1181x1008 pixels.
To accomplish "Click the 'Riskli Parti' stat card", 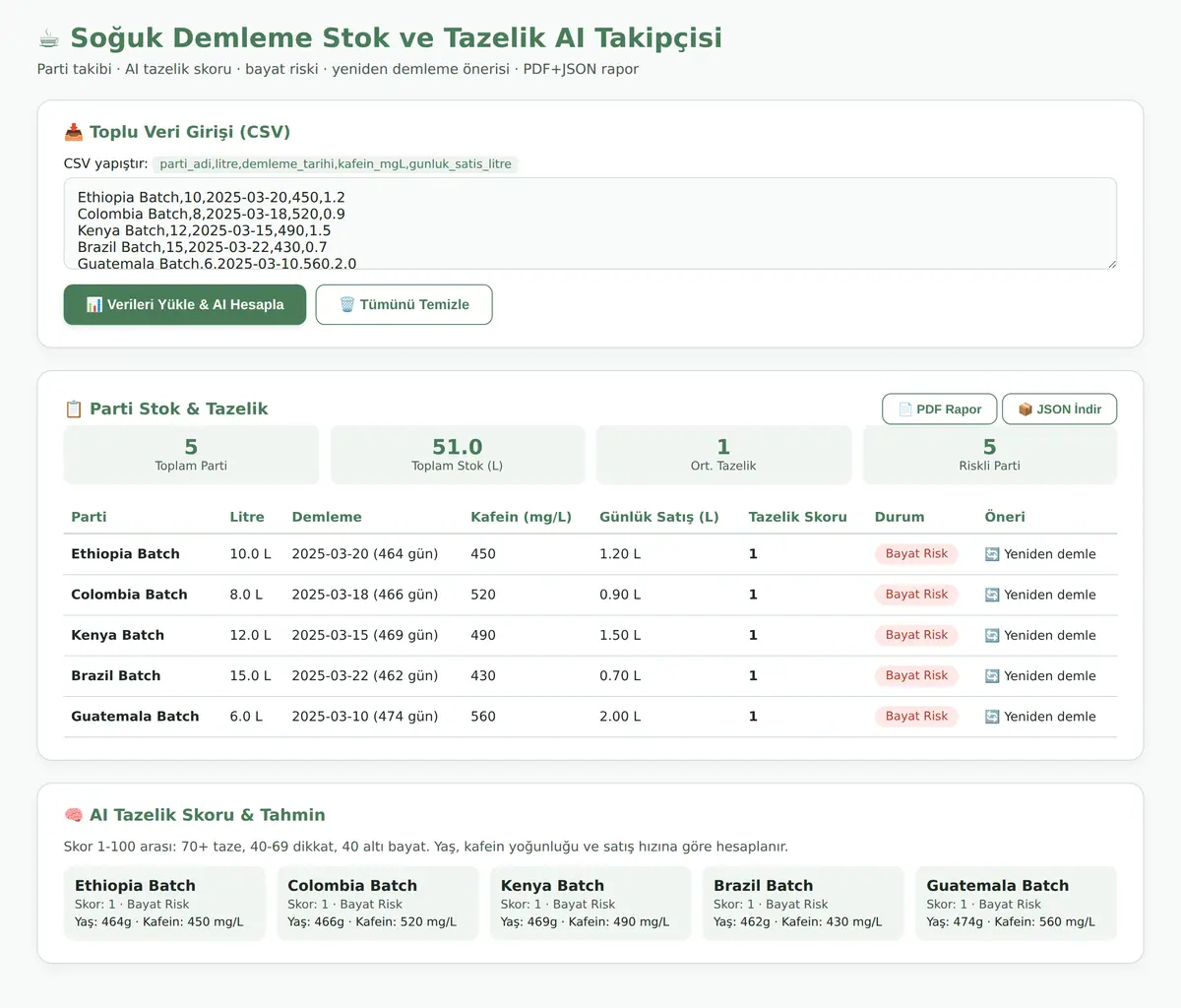I will click(990, 455).
